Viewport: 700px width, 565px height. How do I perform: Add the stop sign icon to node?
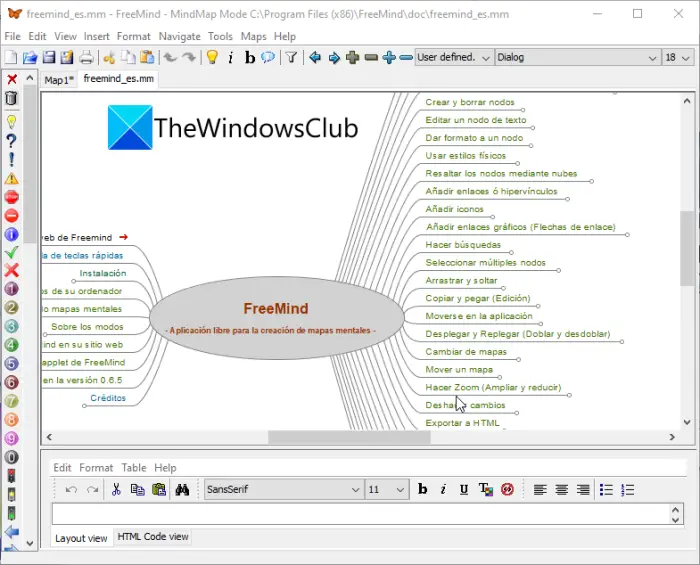(x=12, y=197)
